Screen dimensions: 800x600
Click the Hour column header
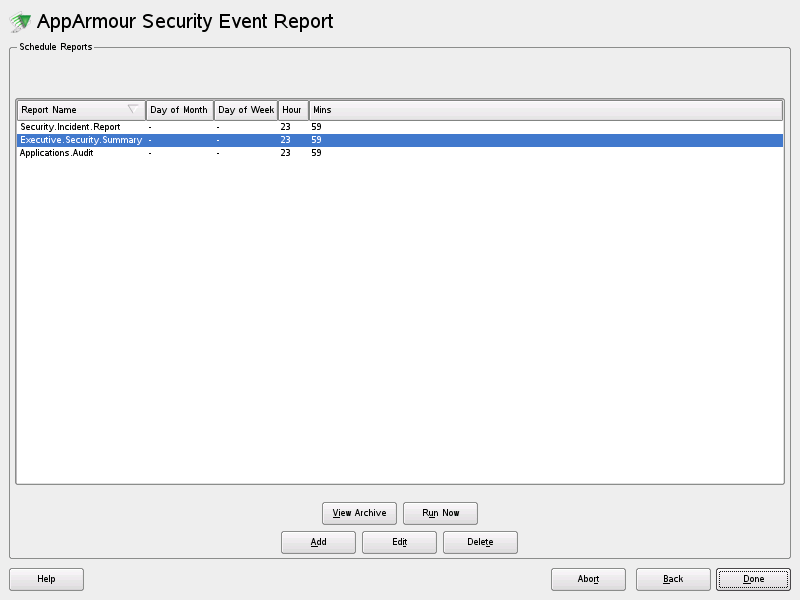(x=290, y=109)
